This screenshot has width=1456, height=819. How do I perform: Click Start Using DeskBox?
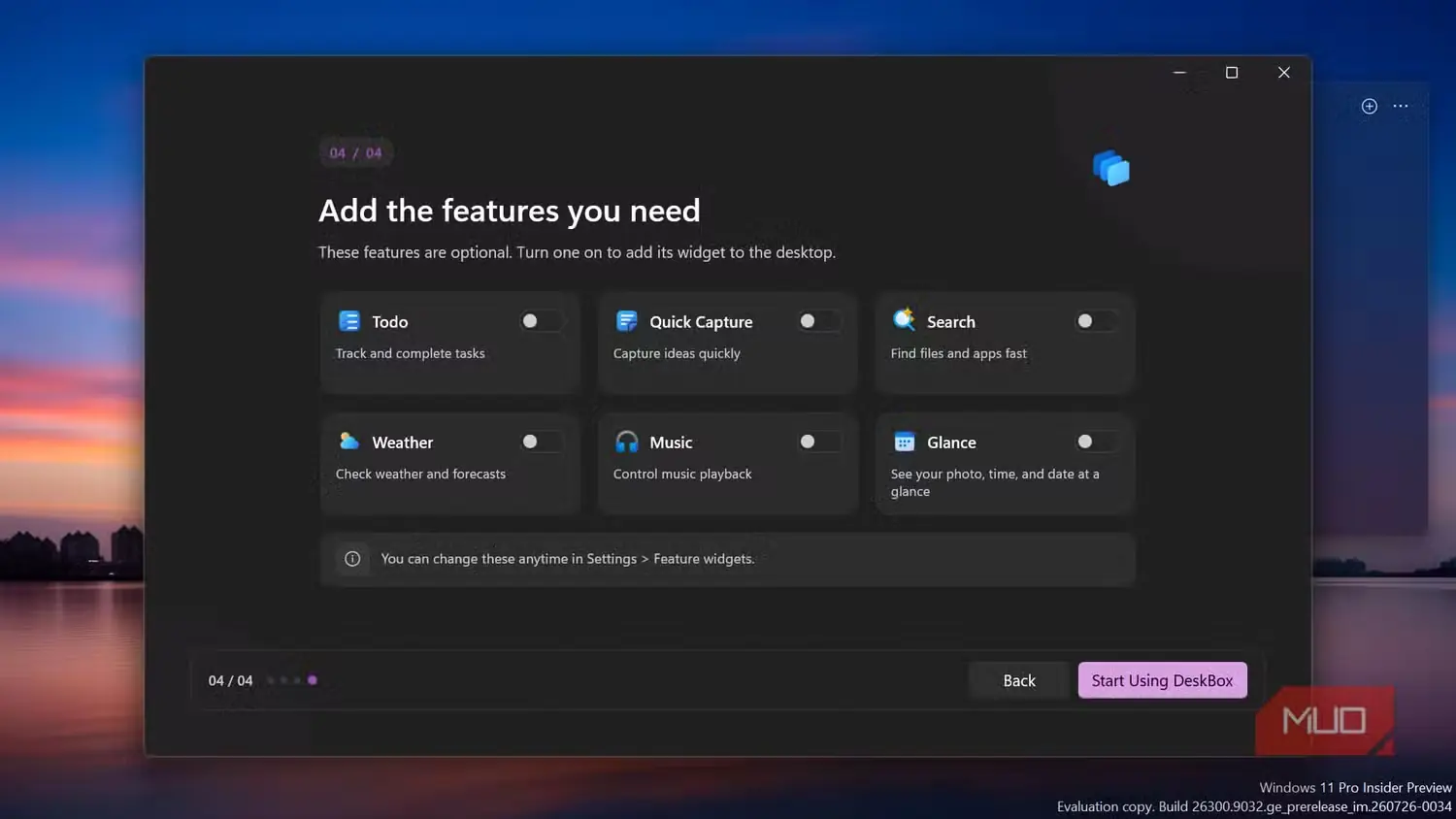tap(1163, 680)
